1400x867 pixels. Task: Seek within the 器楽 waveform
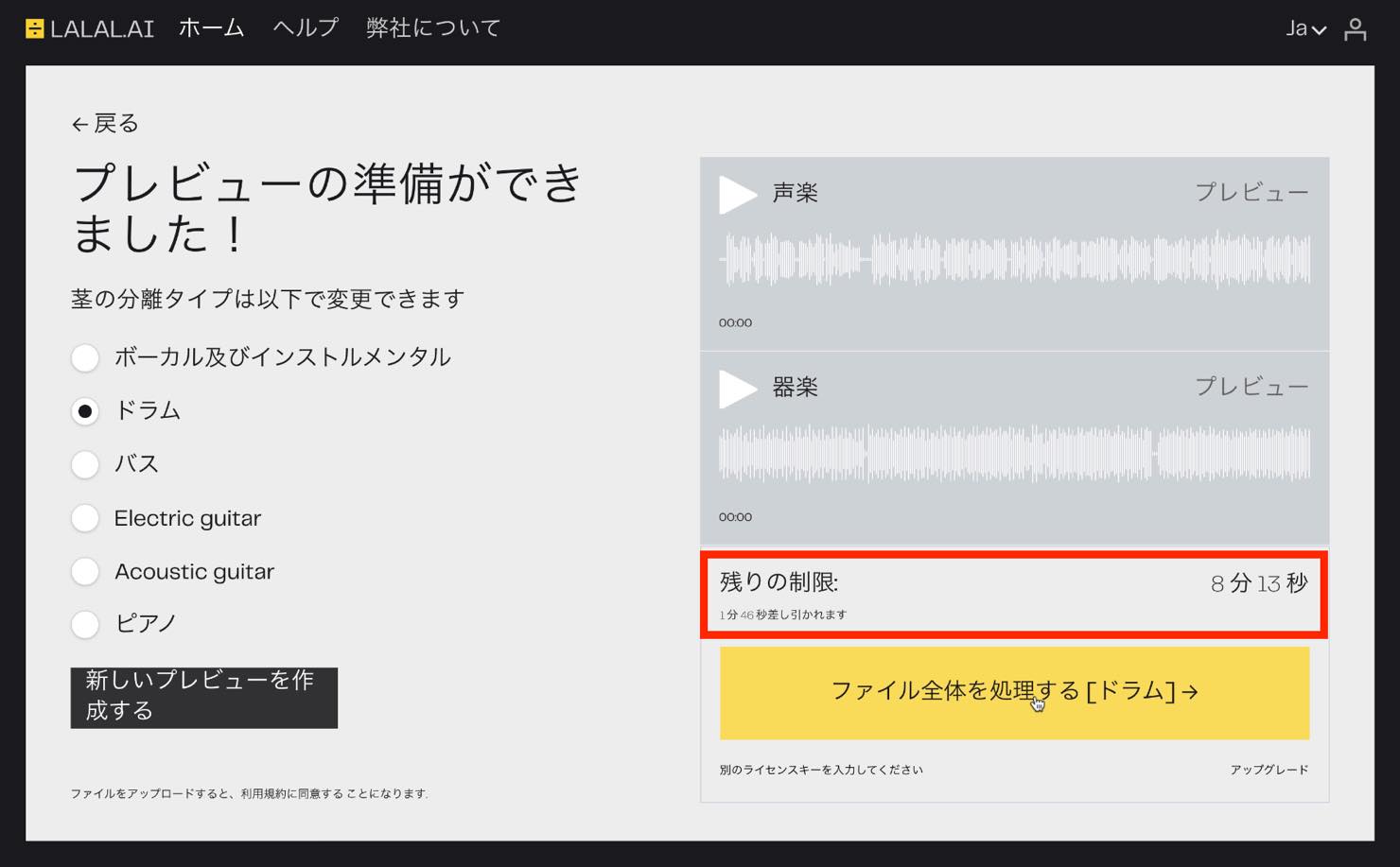1014,453
